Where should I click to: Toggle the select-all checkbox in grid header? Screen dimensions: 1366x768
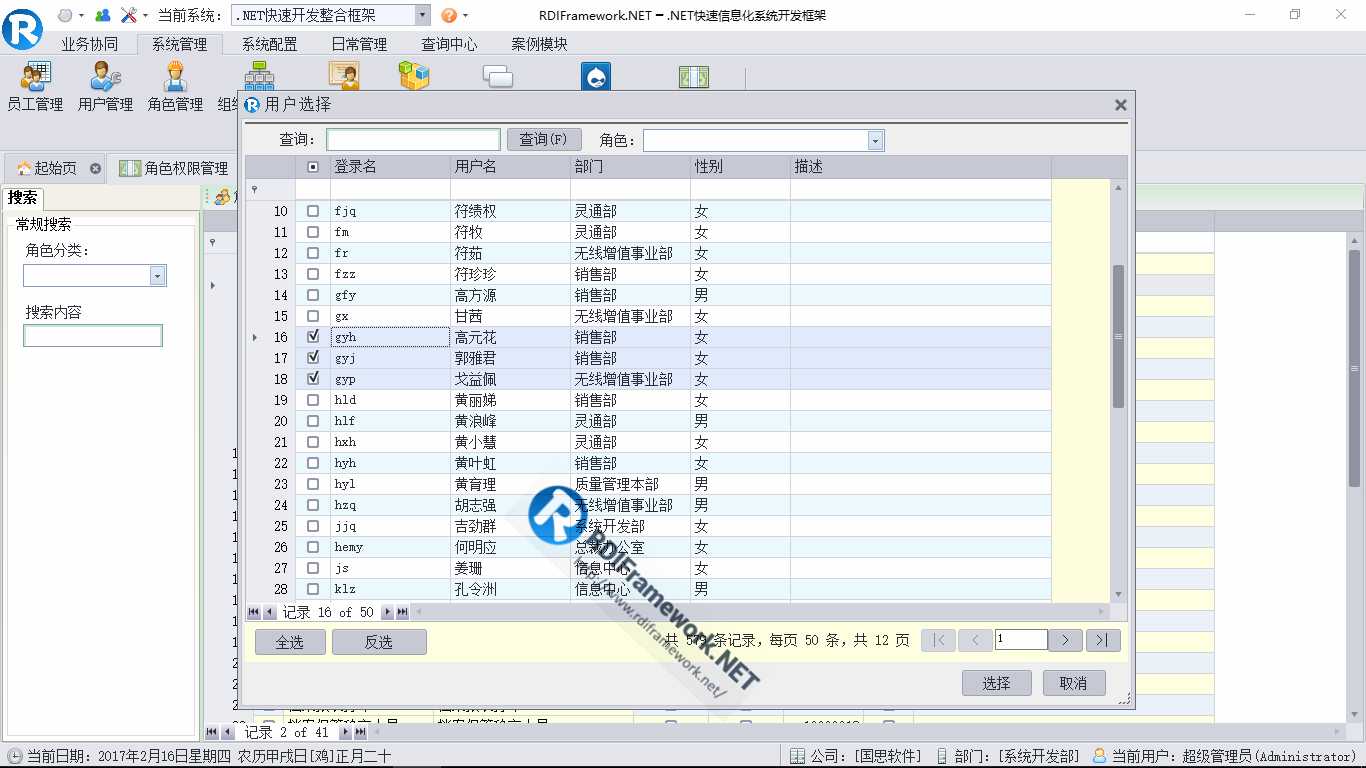tap(313, 167)
